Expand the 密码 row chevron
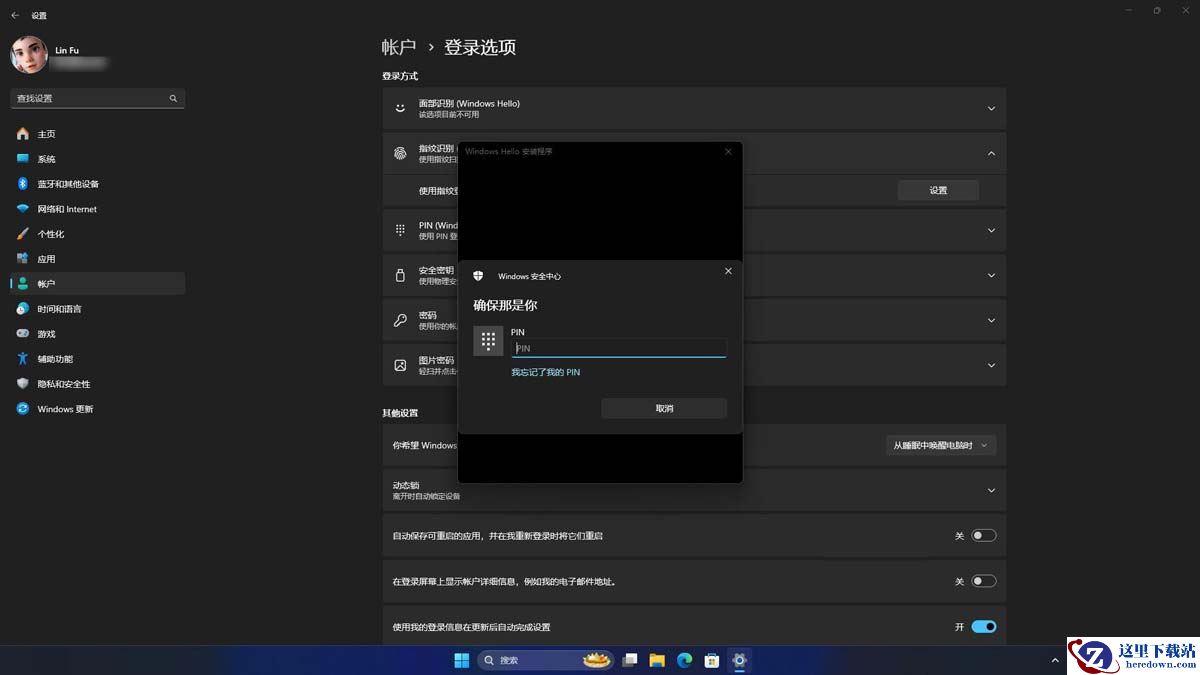The image size is (1200, 675). point(991,320)
